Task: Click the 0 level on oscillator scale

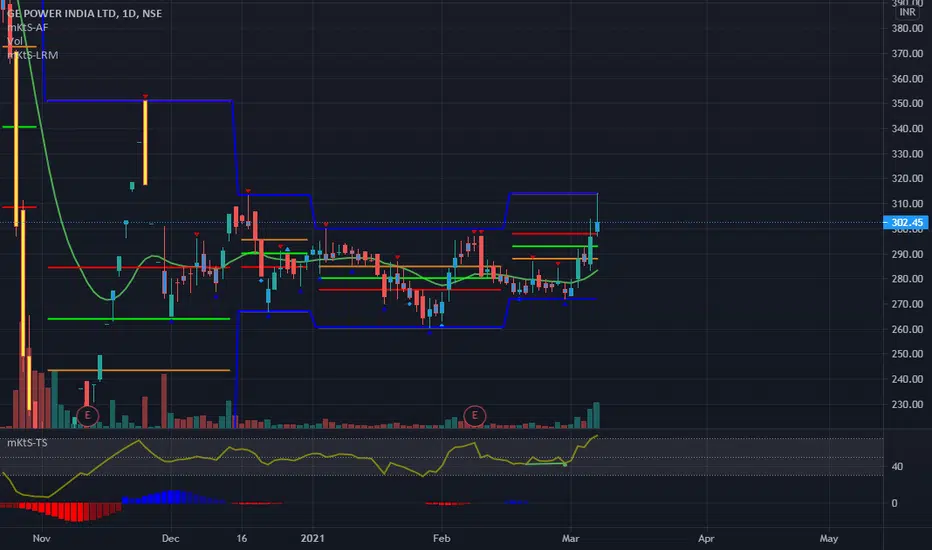Action: coord(894,503)
